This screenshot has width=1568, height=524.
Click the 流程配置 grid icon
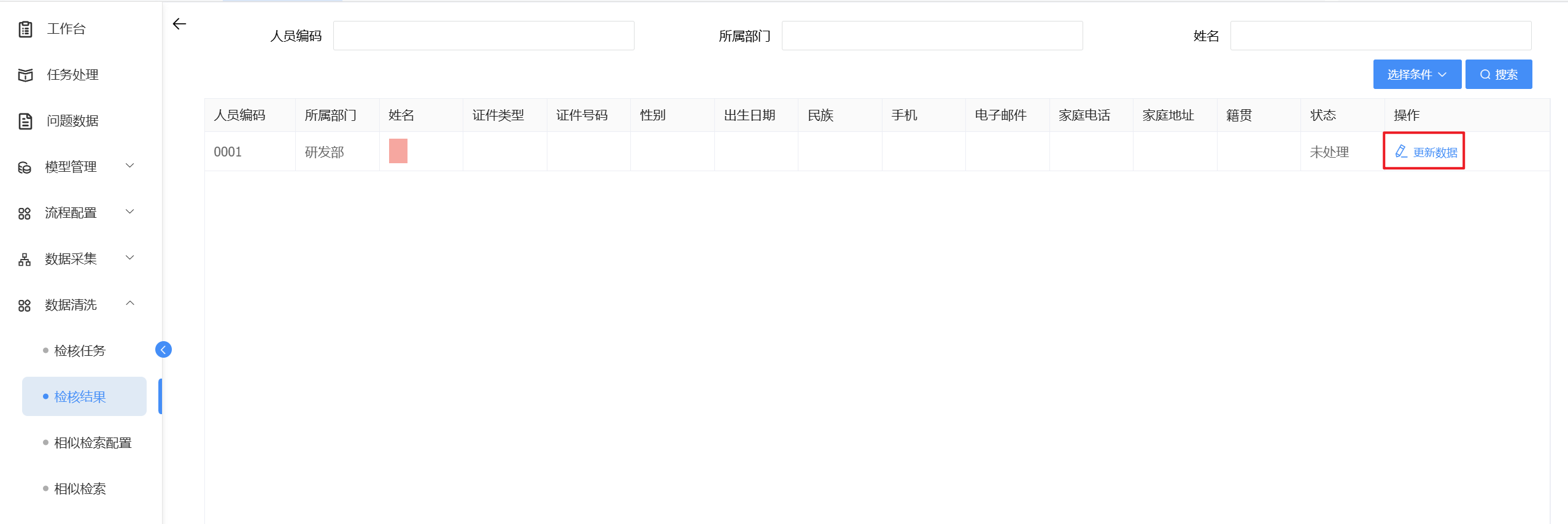pos(25,213)
